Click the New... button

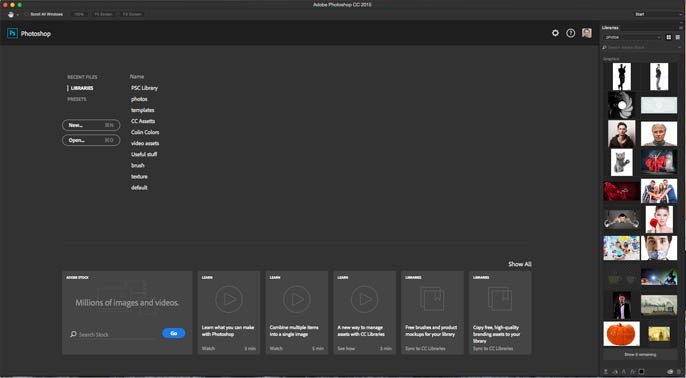91,125
